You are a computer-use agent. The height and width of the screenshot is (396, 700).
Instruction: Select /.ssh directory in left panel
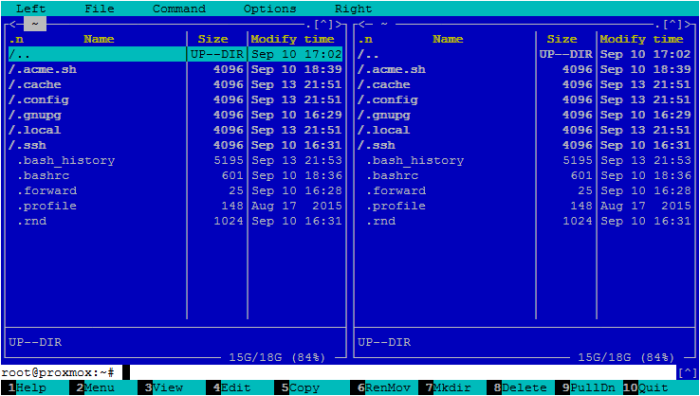[175, 146]
